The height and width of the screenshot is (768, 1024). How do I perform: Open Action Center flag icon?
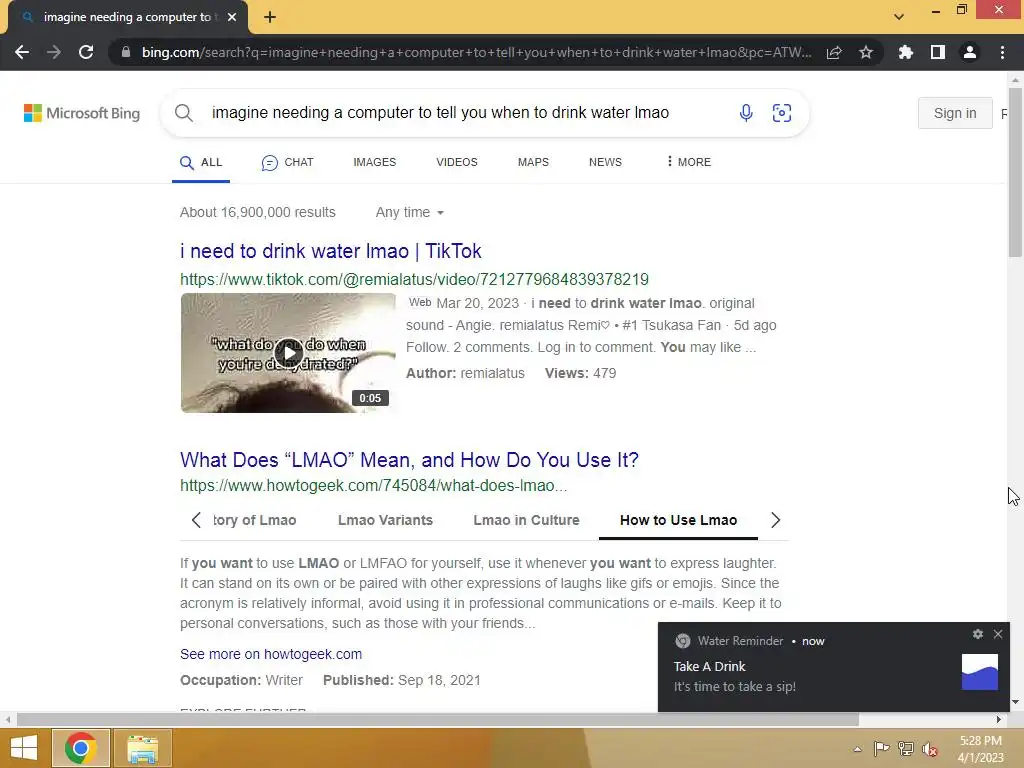pyautogui.click(x=881, y=749)
